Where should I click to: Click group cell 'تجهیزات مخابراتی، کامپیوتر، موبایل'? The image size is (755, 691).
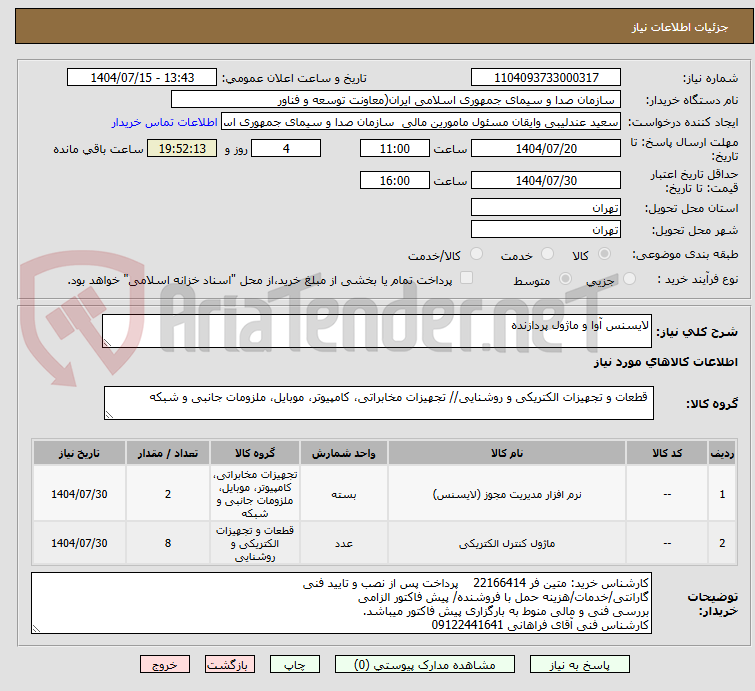pos(255,494)
